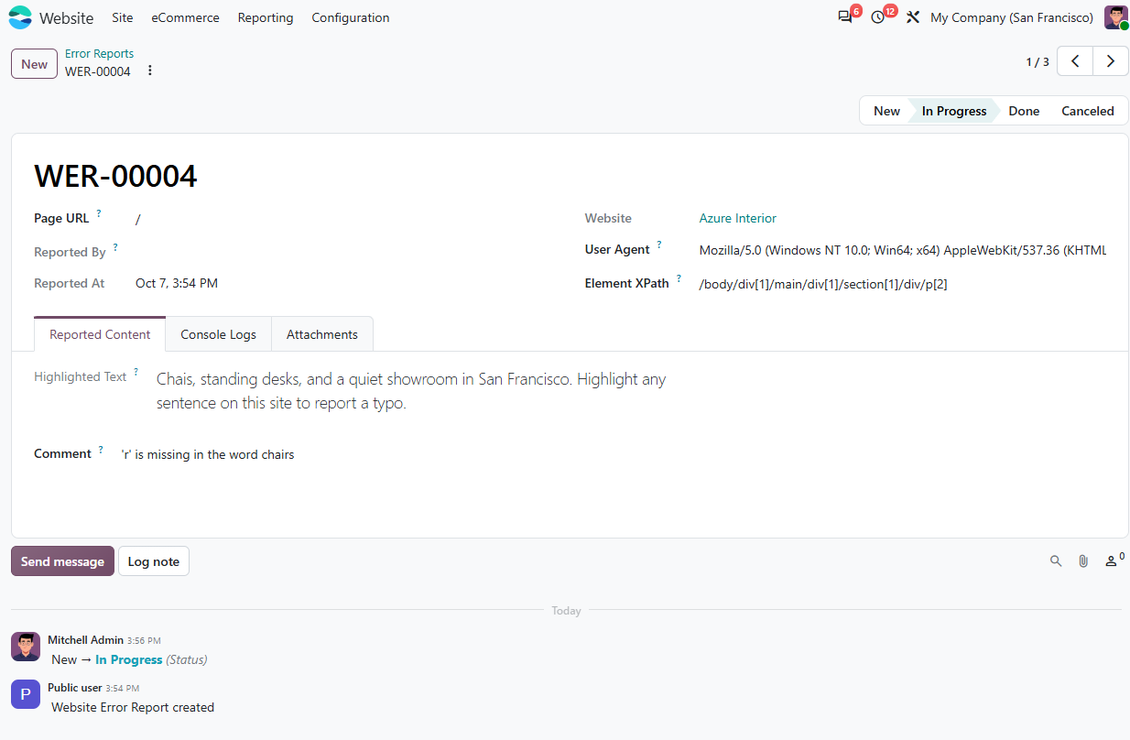Open the discuss conversations icon
1130x740 pixels.
tap(845, 17)
